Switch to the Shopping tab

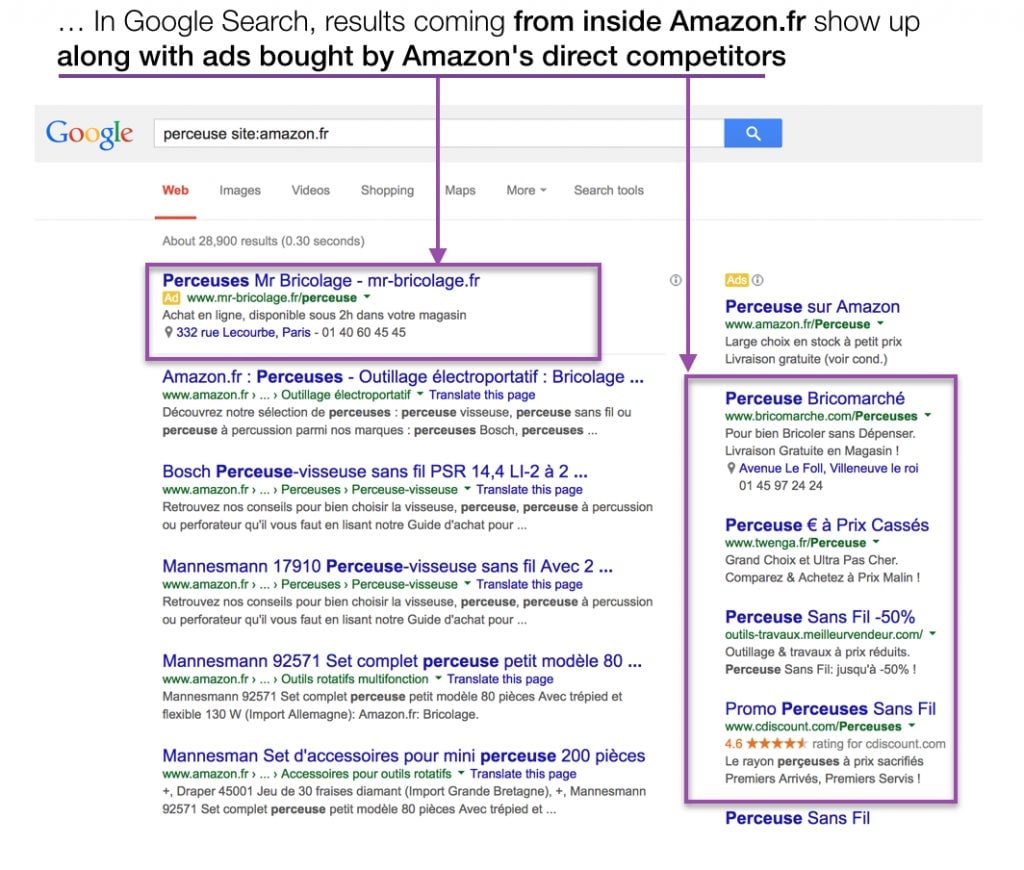[387, 190]
